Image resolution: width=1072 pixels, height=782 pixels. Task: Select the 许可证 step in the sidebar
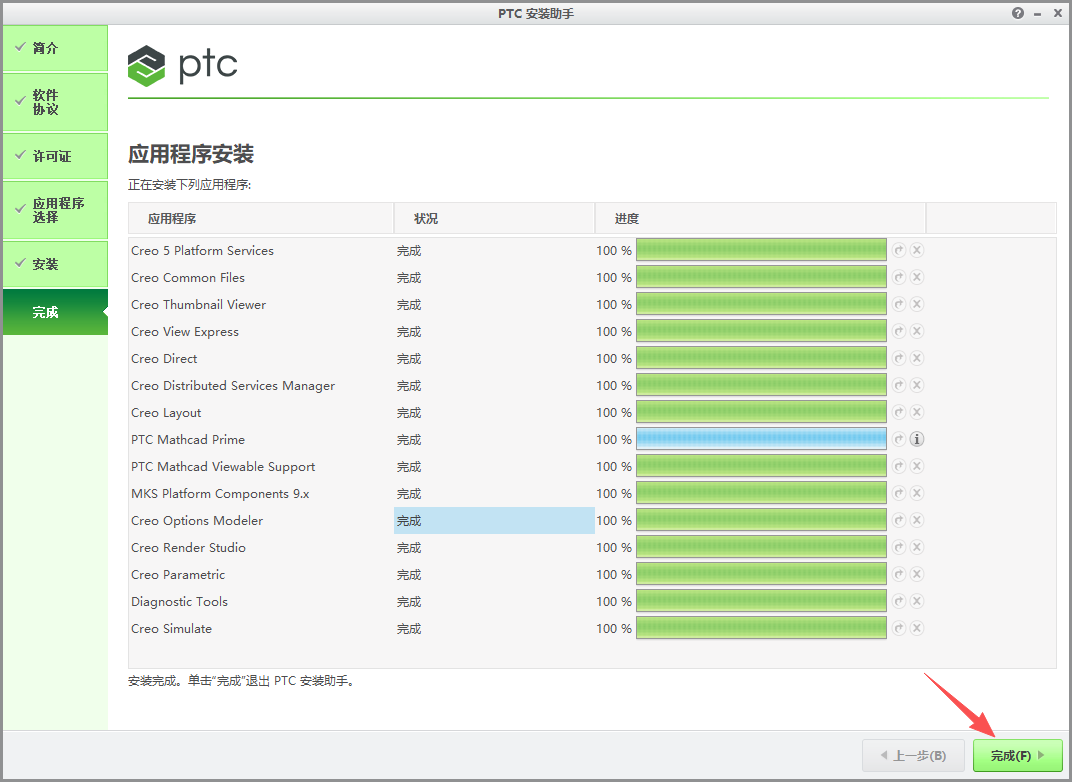55,156
